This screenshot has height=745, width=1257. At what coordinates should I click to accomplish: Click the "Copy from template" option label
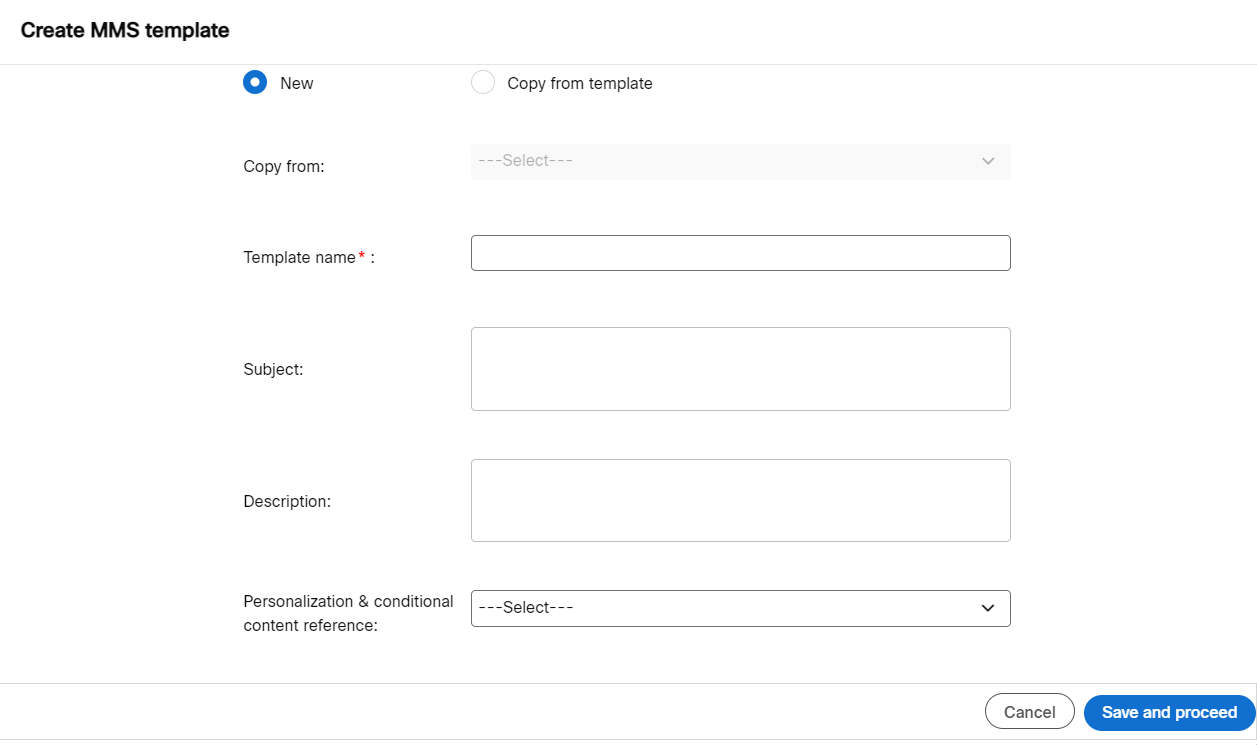[580, 83]
